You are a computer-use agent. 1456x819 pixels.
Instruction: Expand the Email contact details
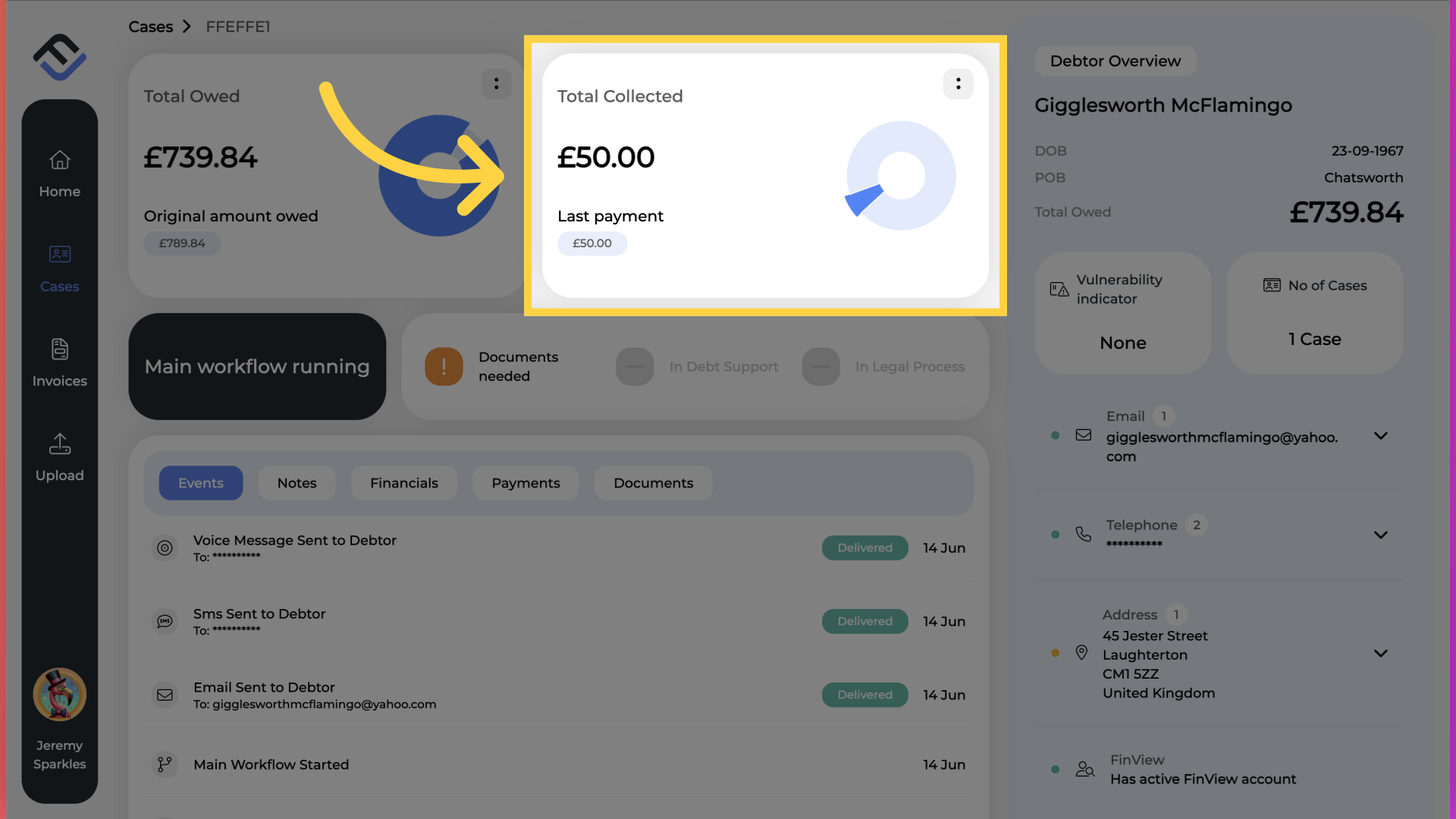click(x=1381, y=436)
